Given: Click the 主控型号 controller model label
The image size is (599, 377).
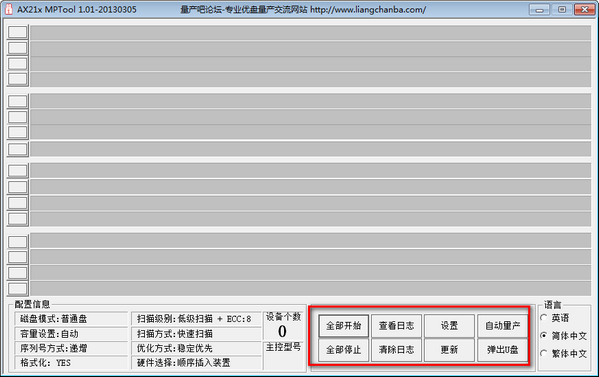Looking at the screenshot, I should point(283,347).
